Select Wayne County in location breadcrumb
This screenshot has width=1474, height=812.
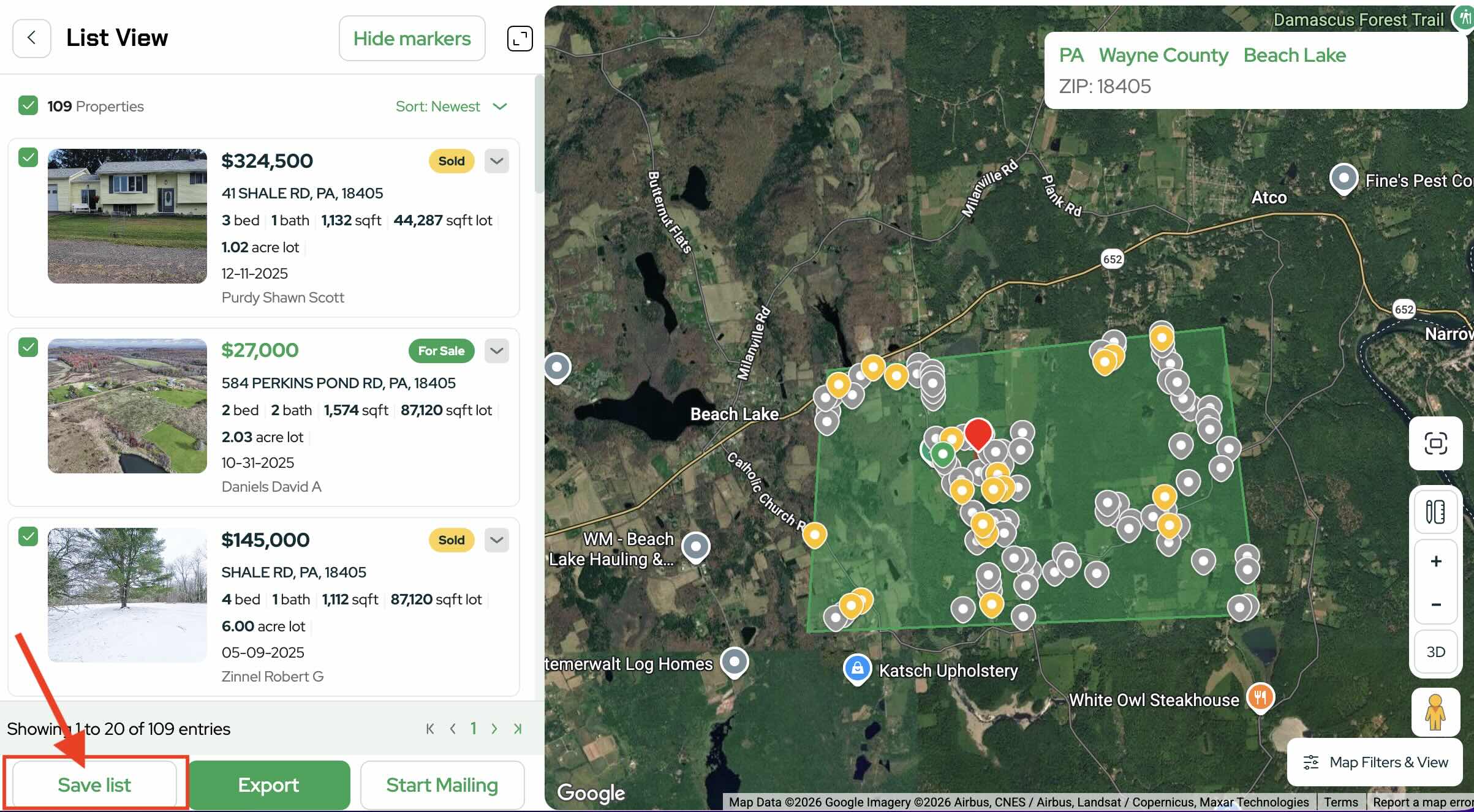[1163, 55]
